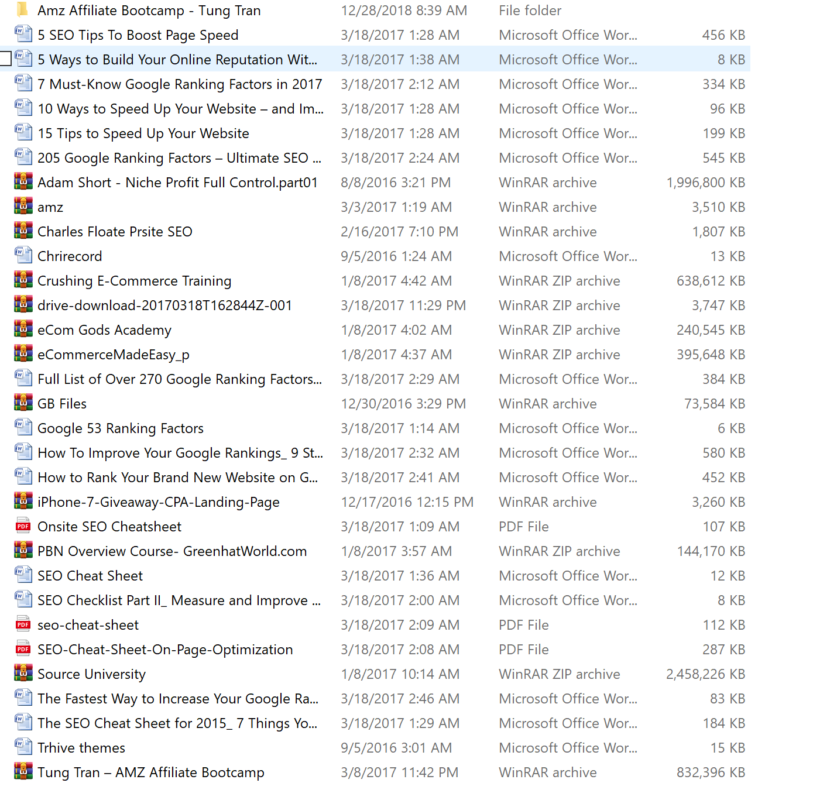The width and height of the screenshot is (837, 800).
Task: Click the date 12/28/2018 8:39 AM
Action: 404,10
